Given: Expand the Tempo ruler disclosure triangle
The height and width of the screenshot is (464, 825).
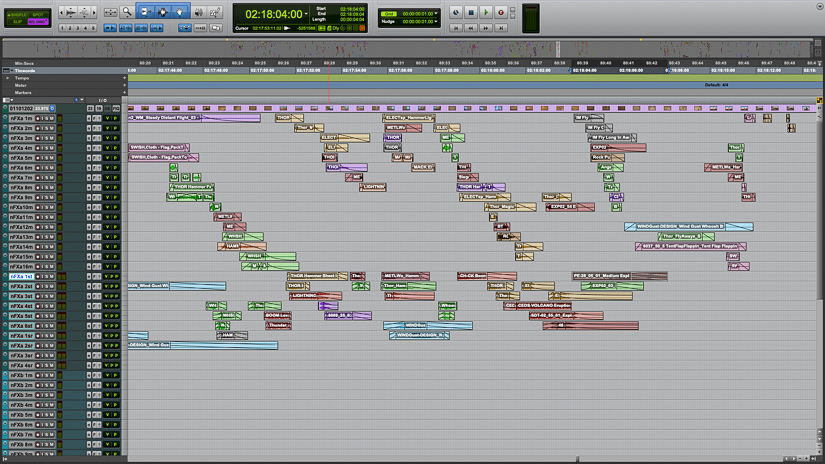Looking at the screenshot, I should 8,78.
